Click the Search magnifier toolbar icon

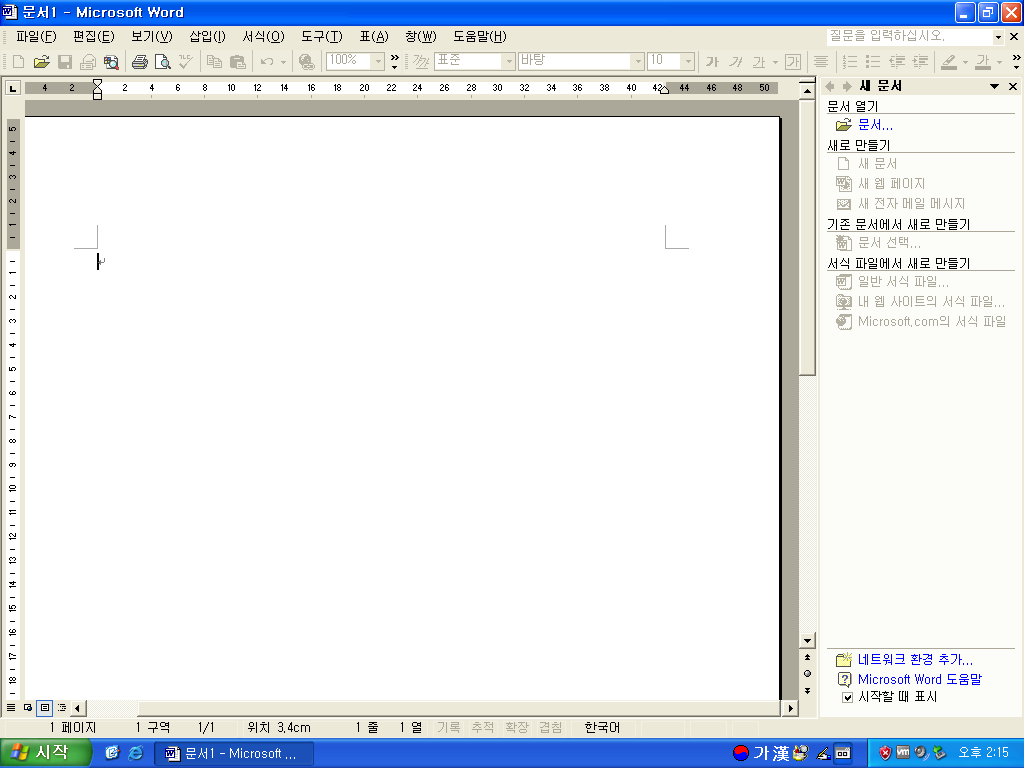click(x=111, y=61)
